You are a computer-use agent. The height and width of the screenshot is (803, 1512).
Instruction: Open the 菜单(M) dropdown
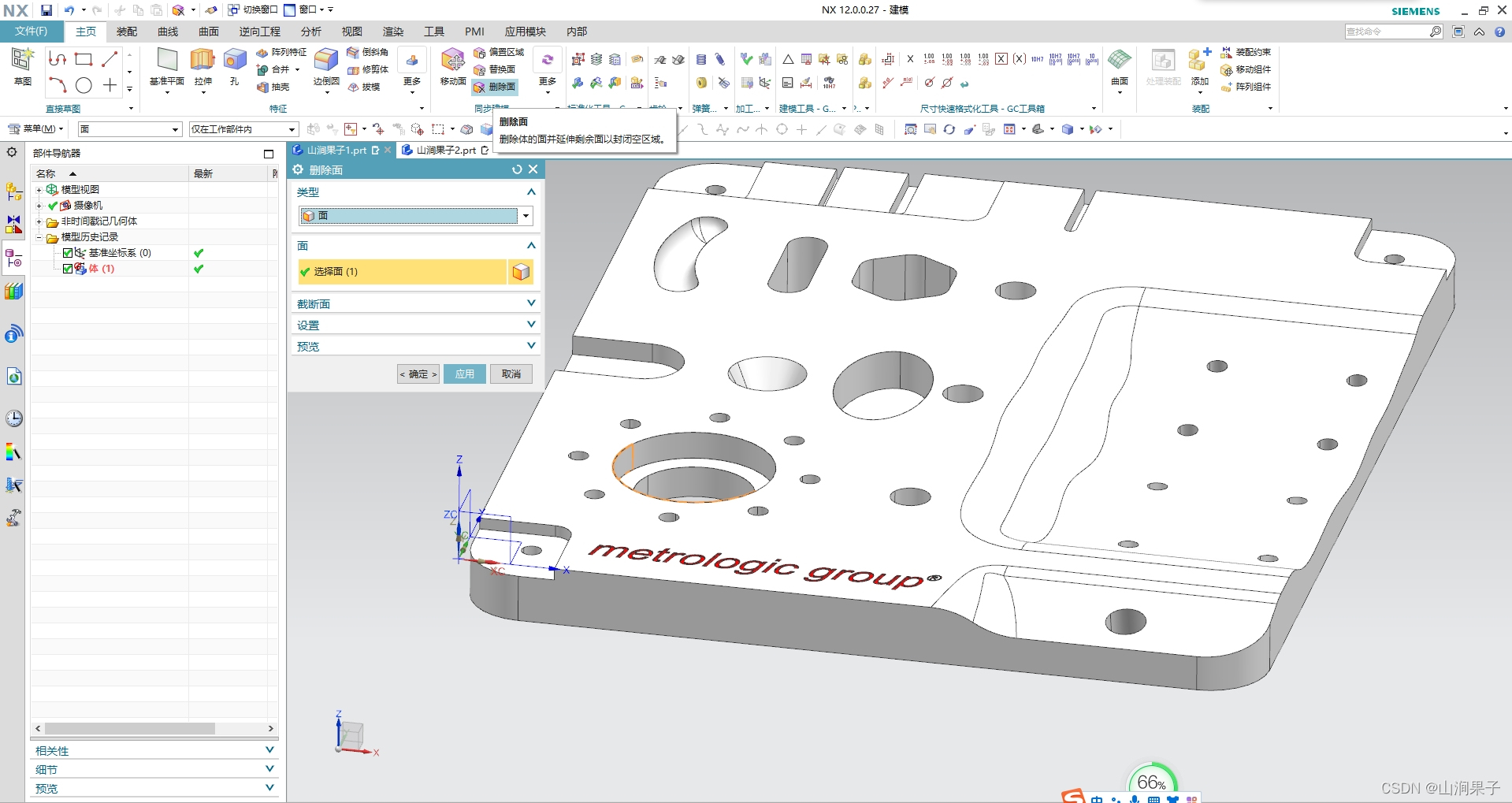35,129
